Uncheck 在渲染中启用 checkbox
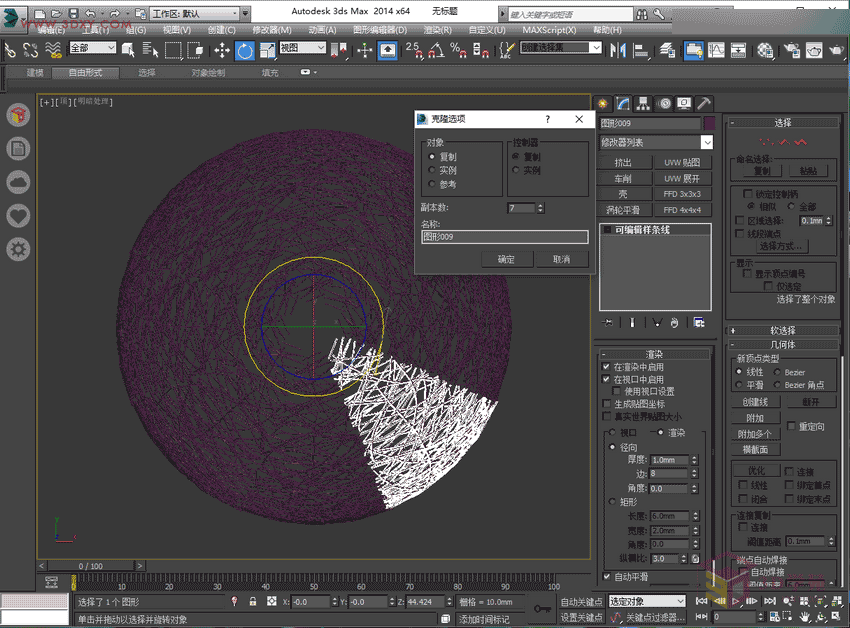Image resolution: width=850 pixels, height=628 pixels. (x=606, y=367)
